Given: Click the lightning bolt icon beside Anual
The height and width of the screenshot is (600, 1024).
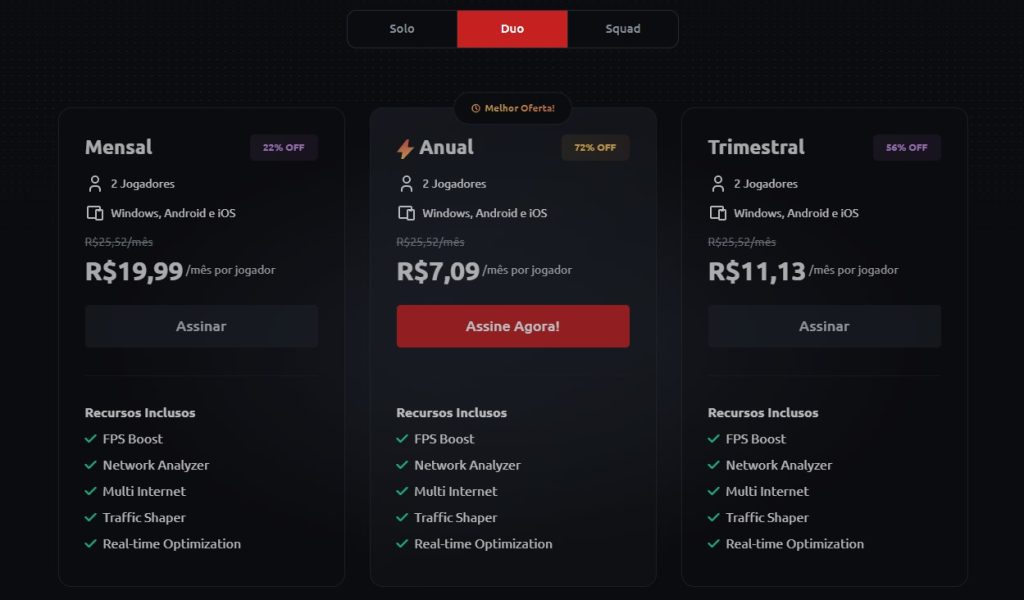Looking at the screenshot, I should [405, 149].
